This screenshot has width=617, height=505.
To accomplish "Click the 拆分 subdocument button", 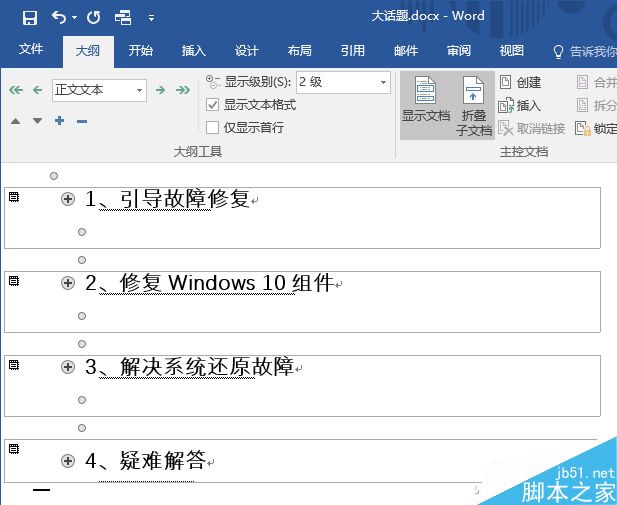I will coord(597,105).
